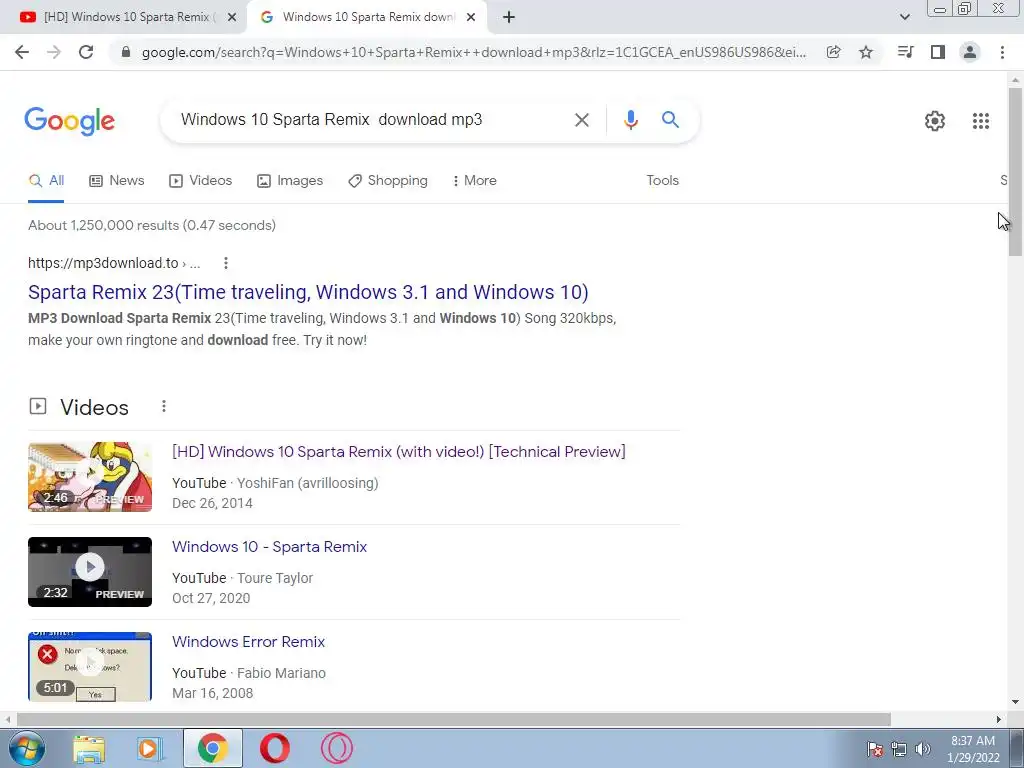The height and width of the screenshot is (768, 1024).
Task: Launch Windows Media Player from taskbar
Action: 150,749
